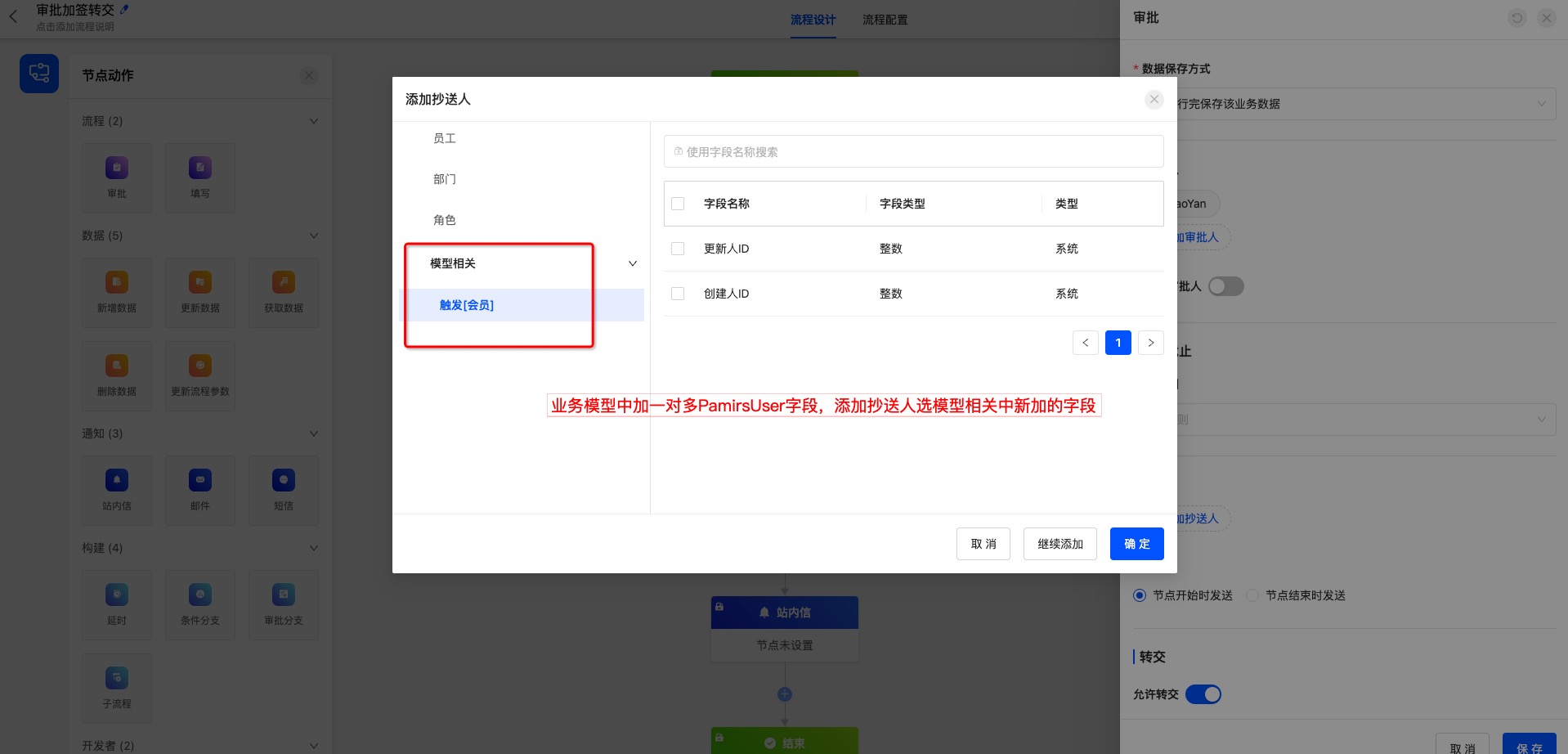Screen dimensions: 1568x754
Task: Click the 继续添加 button
Action: click(1060, 544)
